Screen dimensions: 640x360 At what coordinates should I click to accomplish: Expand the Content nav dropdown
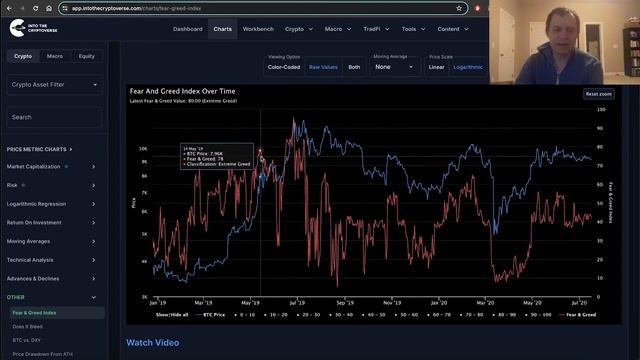[x=453, y=29]
